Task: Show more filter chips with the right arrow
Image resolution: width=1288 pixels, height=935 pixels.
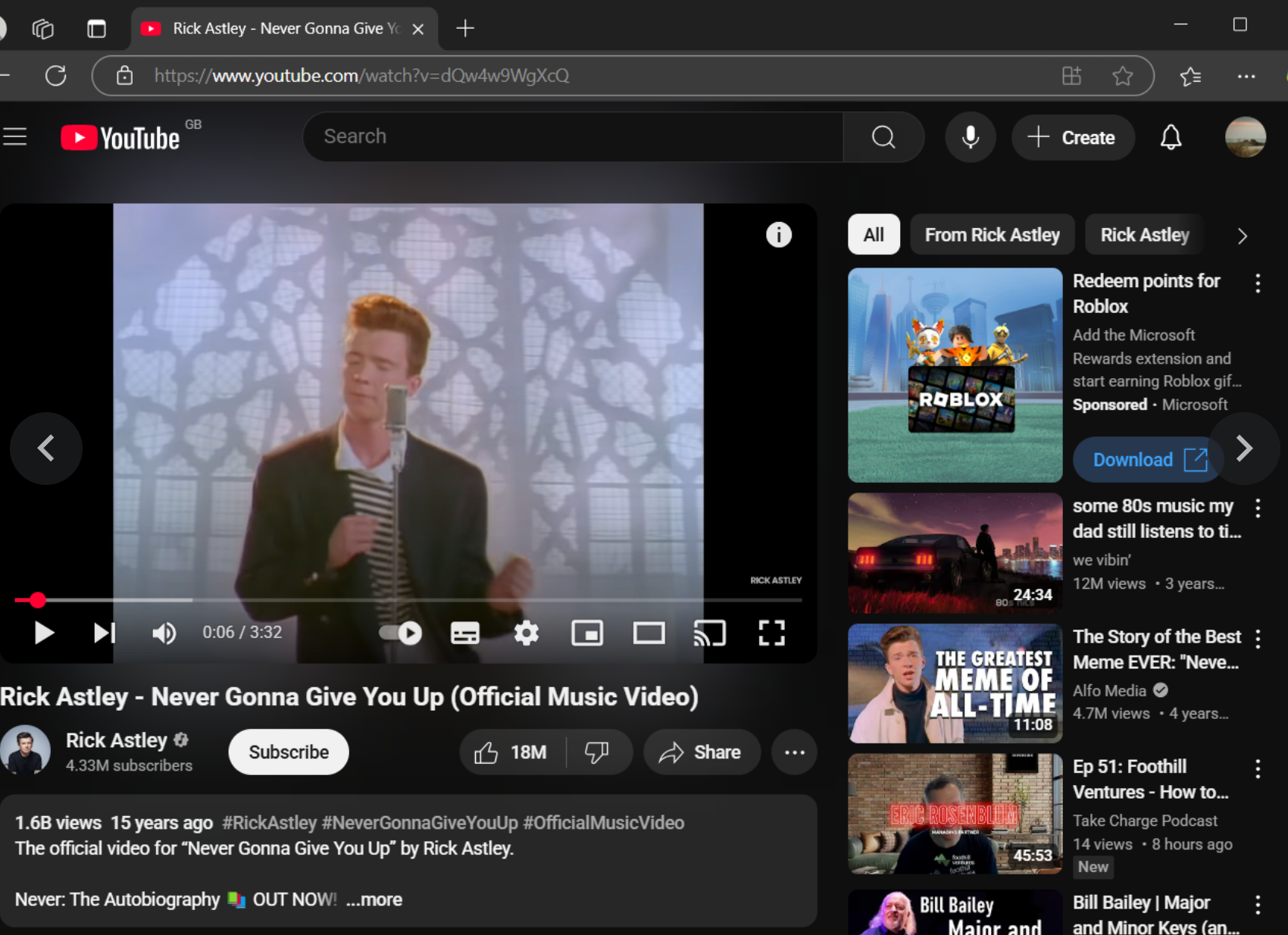Action: tap(1242, 236)
